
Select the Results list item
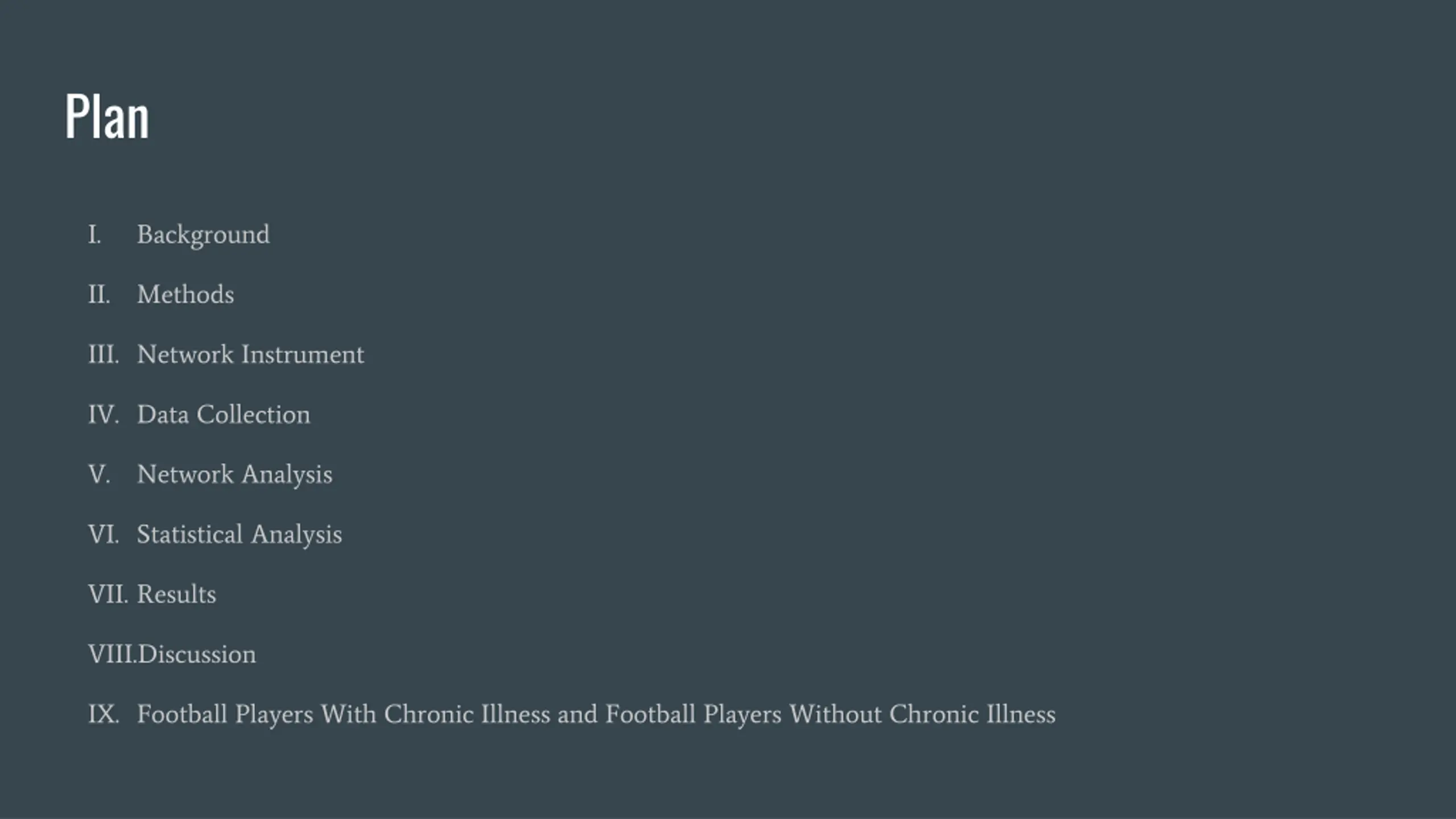point(176,594)
